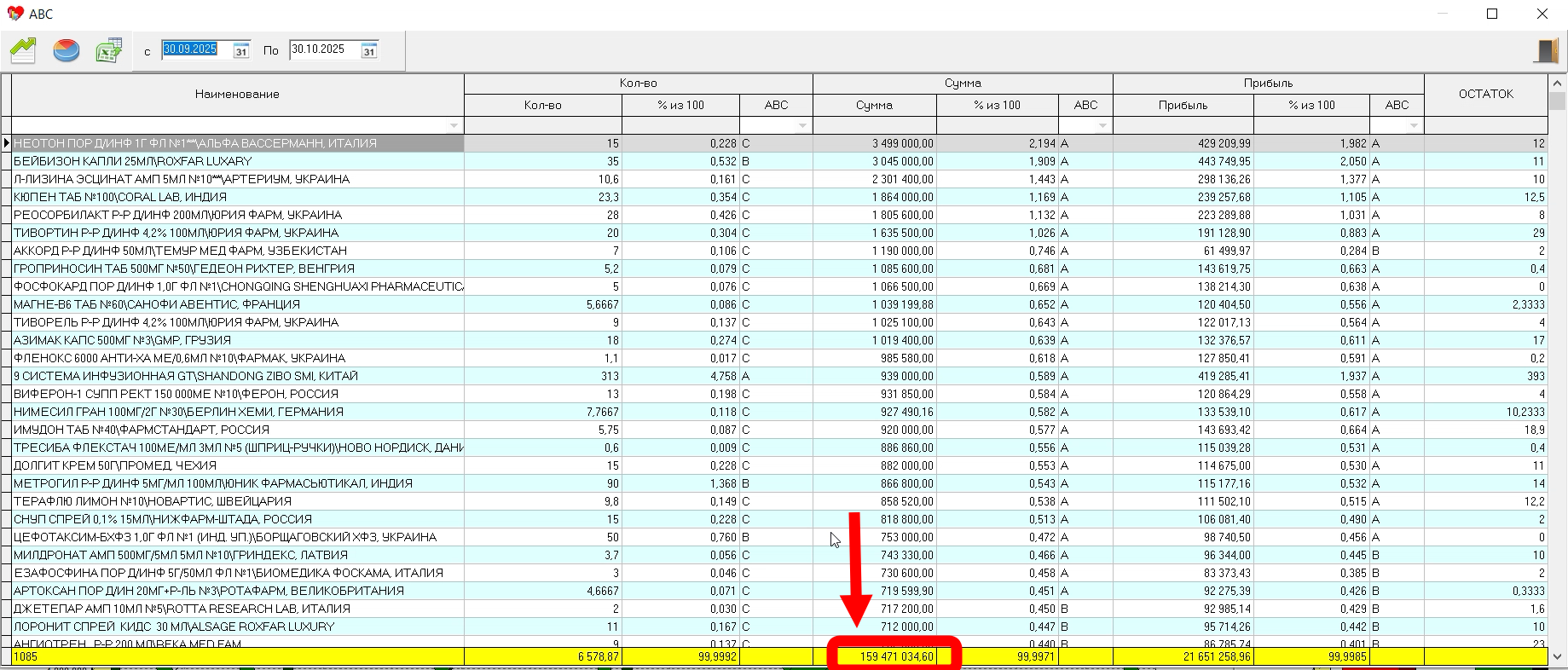Screen dimensions: 1568x670
Task: Click the ABC column header under Сумма
Action: (1085, 106)
